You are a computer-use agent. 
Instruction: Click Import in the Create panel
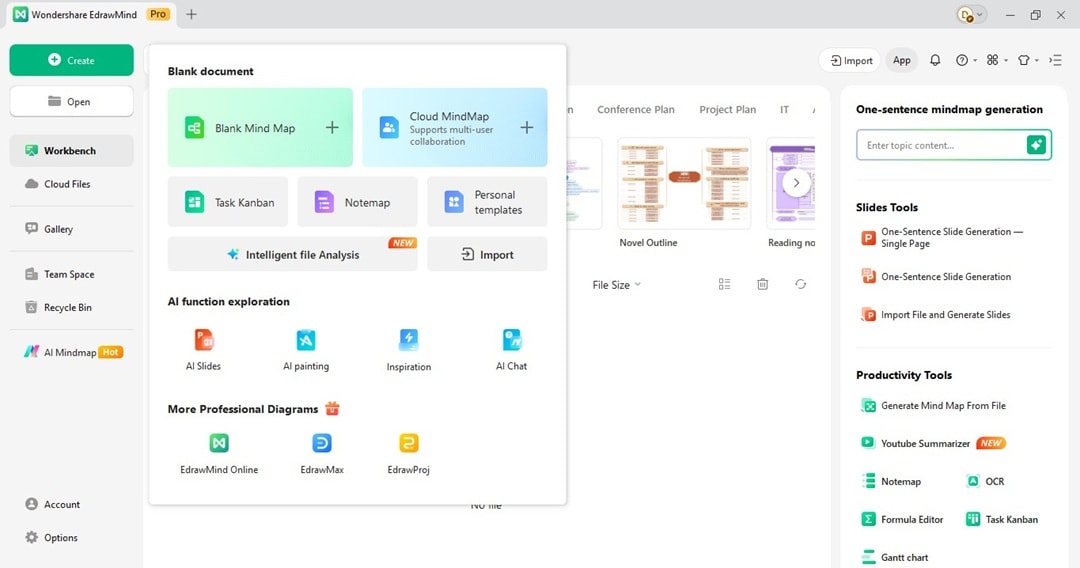click(x=487, y=254)
